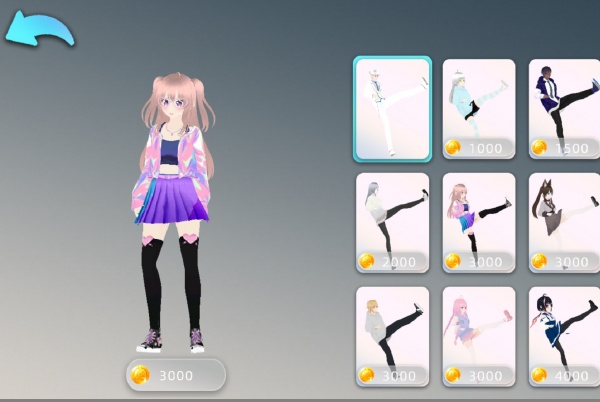Tap the 1500 price label

(570, 148)
